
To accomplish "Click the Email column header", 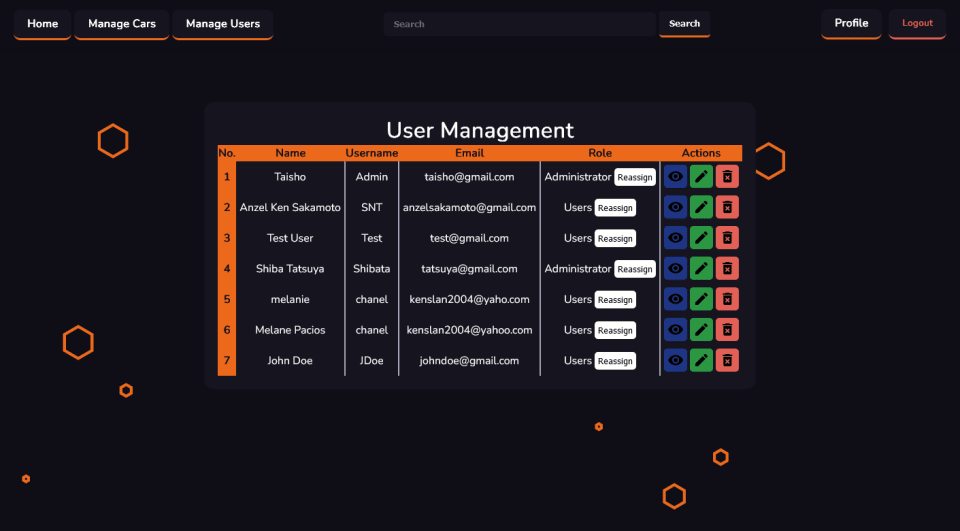I will point(469,153).
